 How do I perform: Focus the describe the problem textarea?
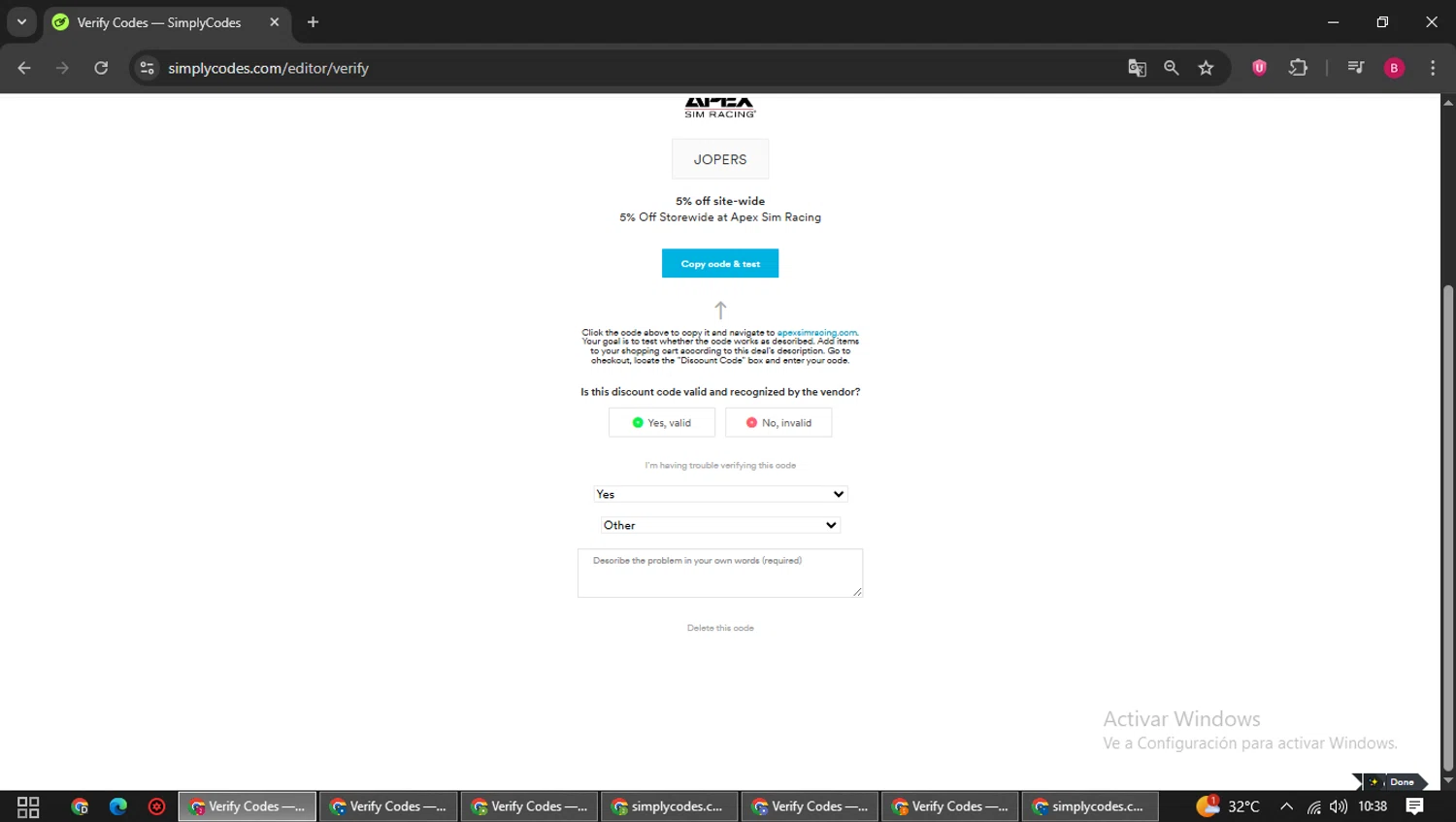(x=720, y=573)
